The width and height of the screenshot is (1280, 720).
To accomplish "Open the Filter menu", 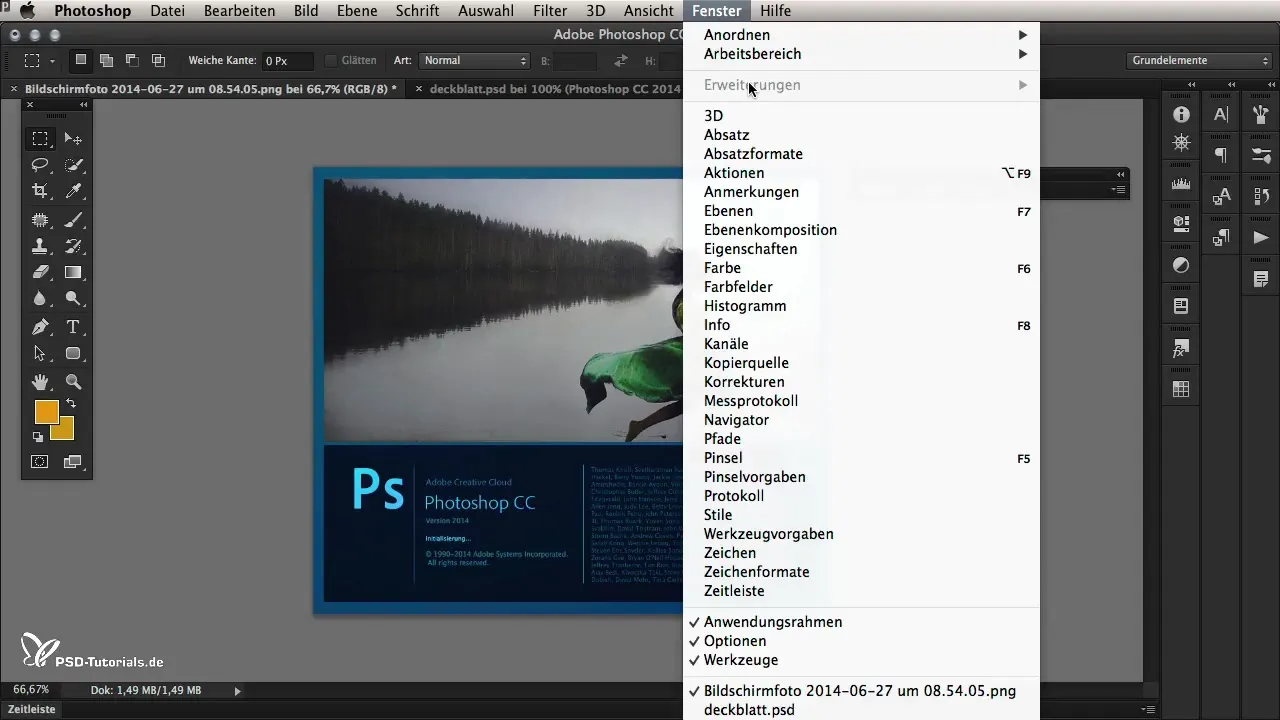I will [550, 11].
